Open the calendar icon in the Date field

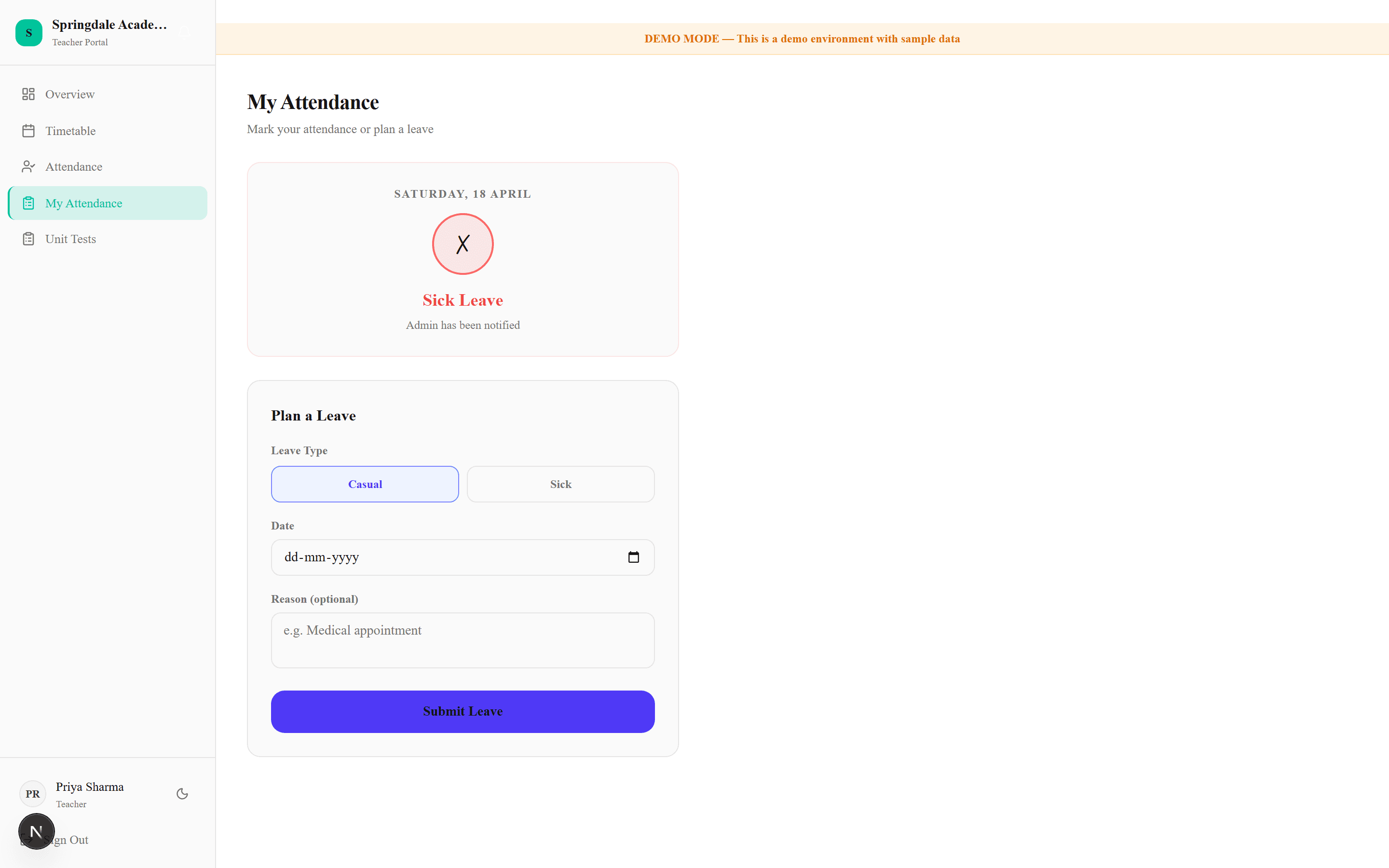point(634,557)
